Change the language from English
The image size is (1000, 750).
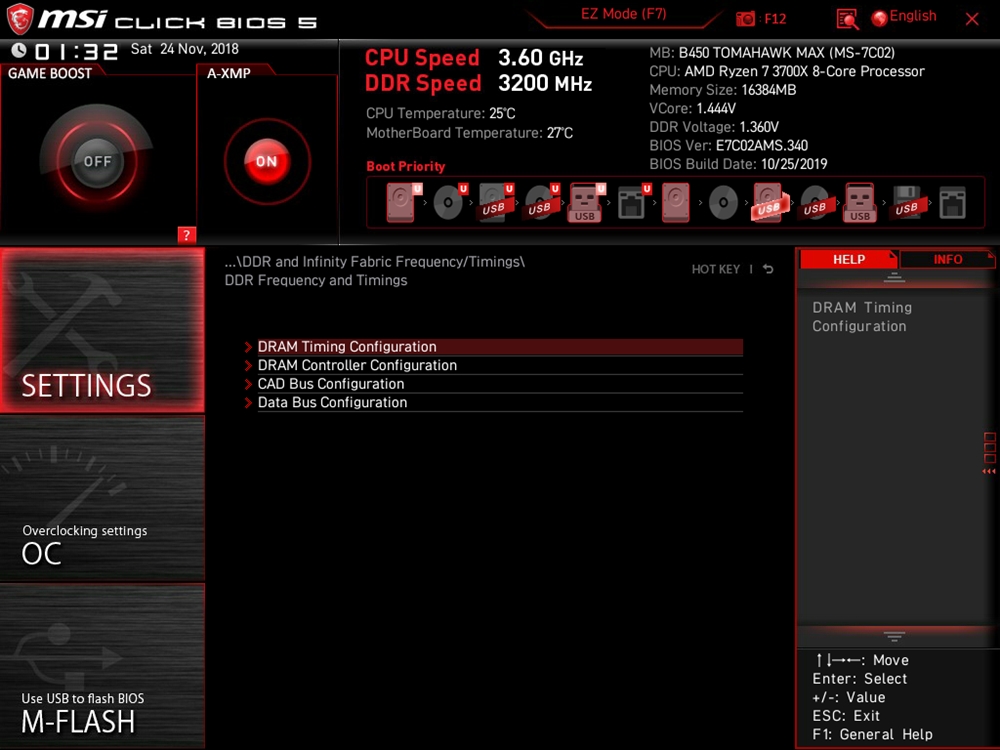tap(913, 16)
